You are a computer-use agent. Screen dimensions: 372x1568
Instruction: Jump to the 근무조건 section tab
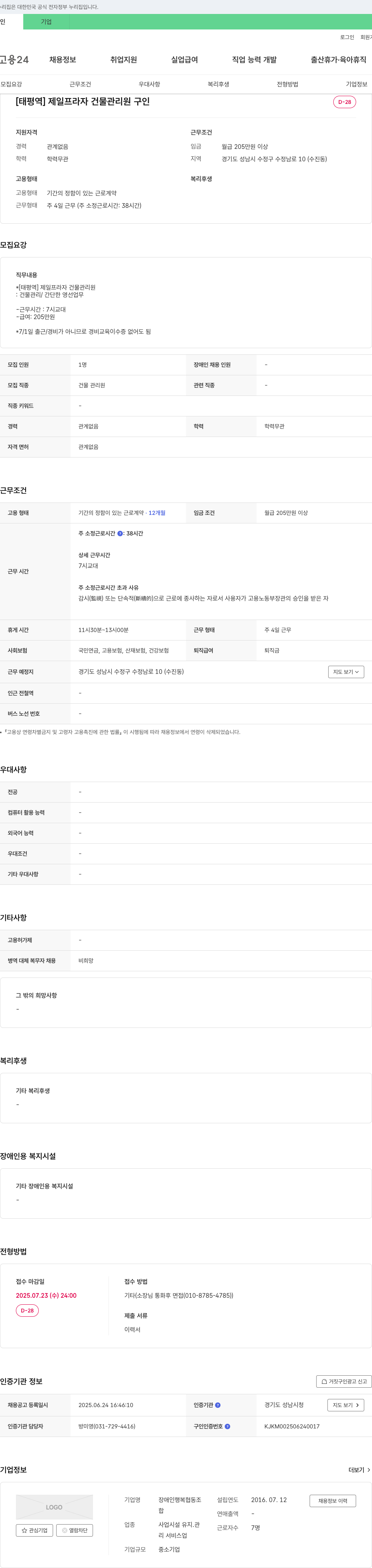click(x=80, y=84)
